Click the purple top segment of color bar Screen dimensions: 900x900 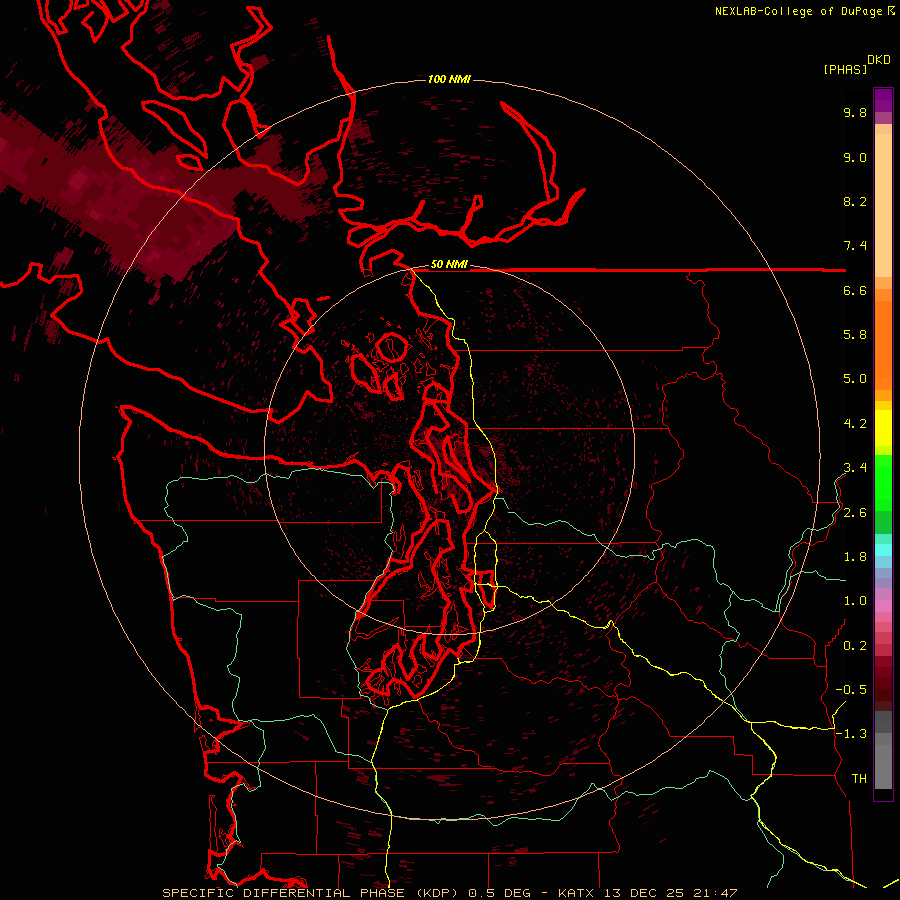(x=883, y=100)
